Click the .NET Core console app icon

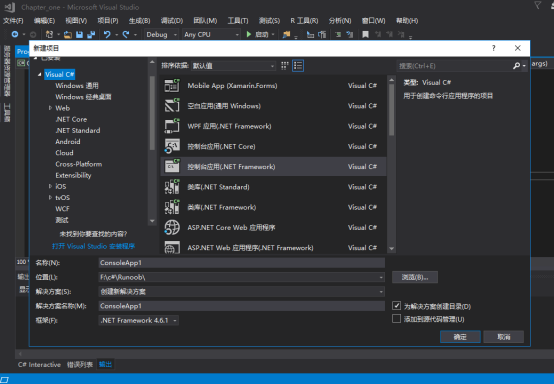pos(172,146)
